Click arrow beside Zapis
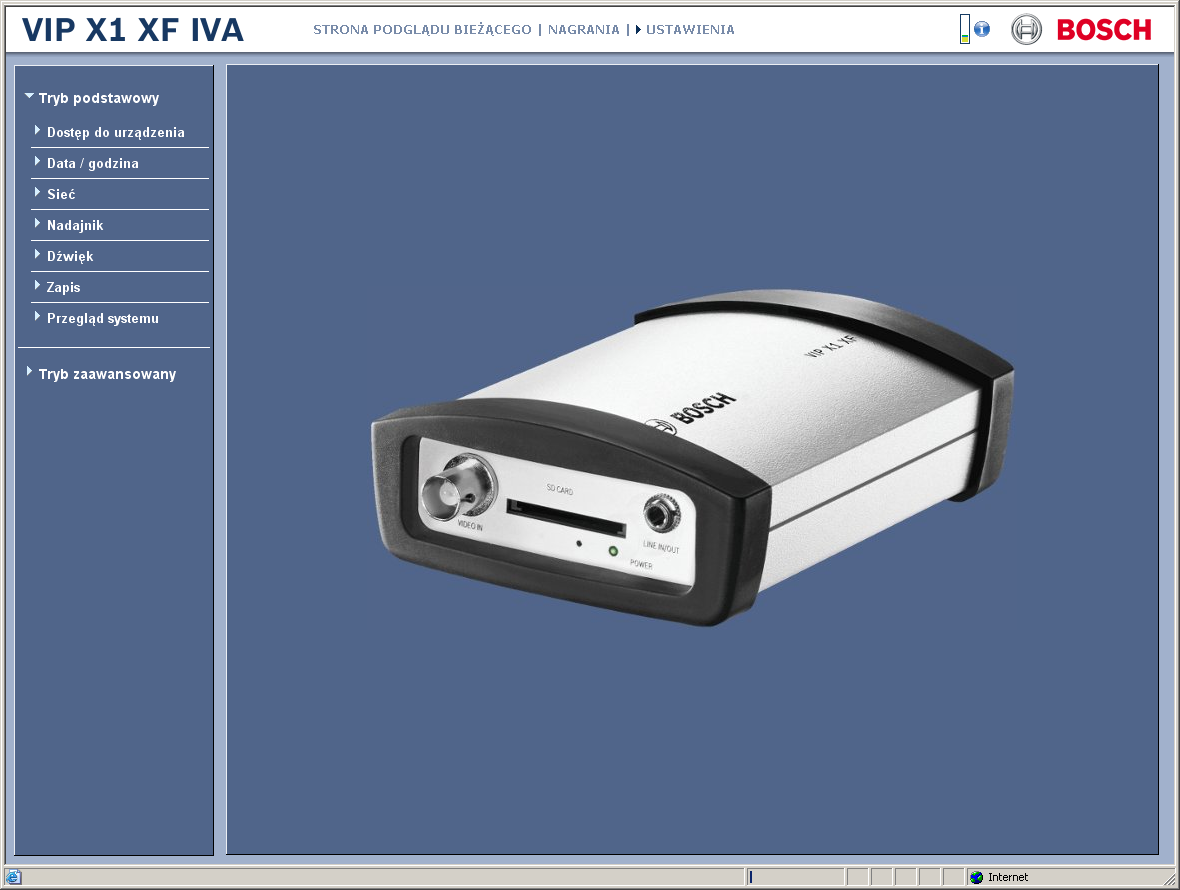1180x890 pixels. [x=37, y=285]
